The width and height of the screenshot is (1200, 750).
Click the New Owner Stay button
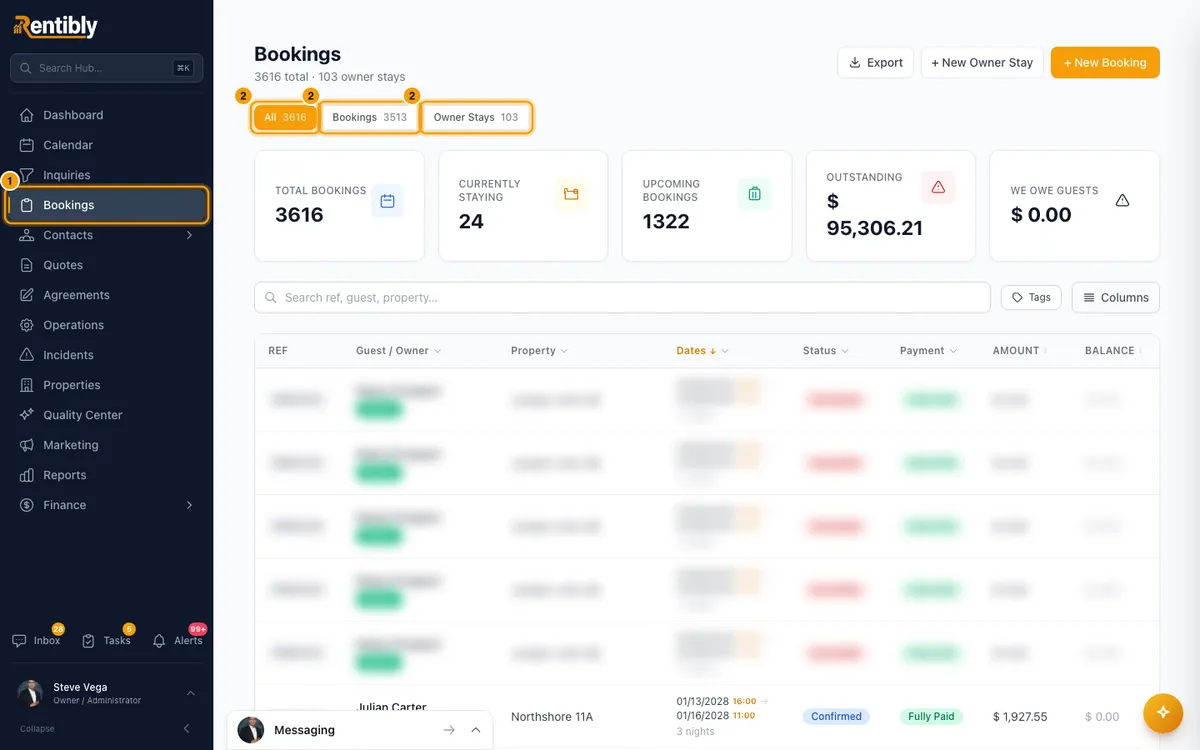pos(982,62)
